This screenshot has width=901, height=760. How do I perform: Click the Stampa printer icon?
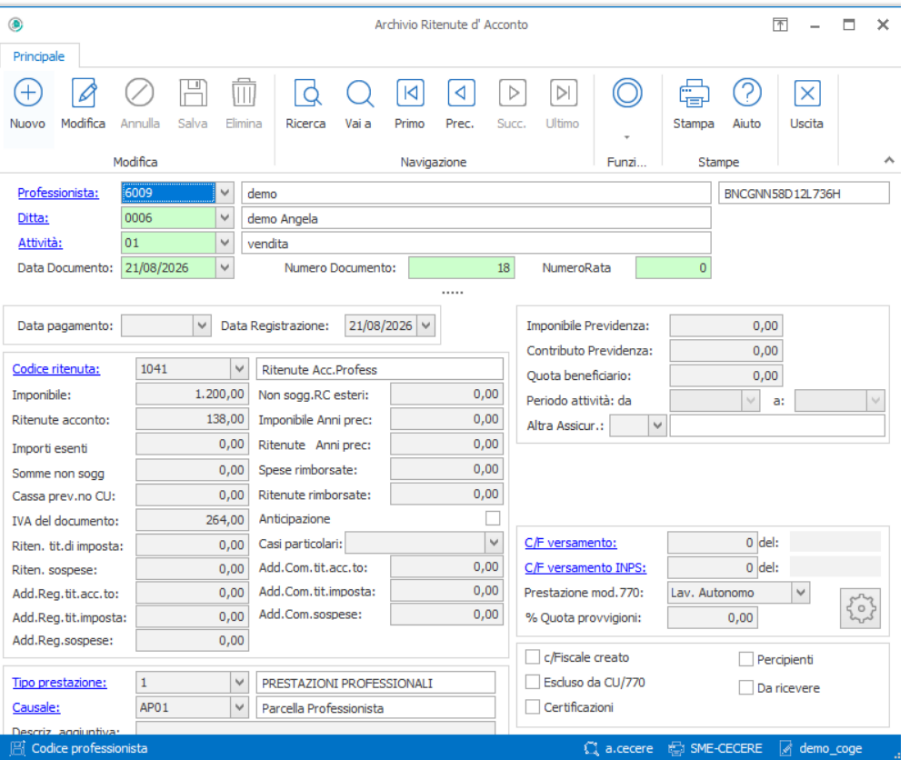(x=694, y=93)
